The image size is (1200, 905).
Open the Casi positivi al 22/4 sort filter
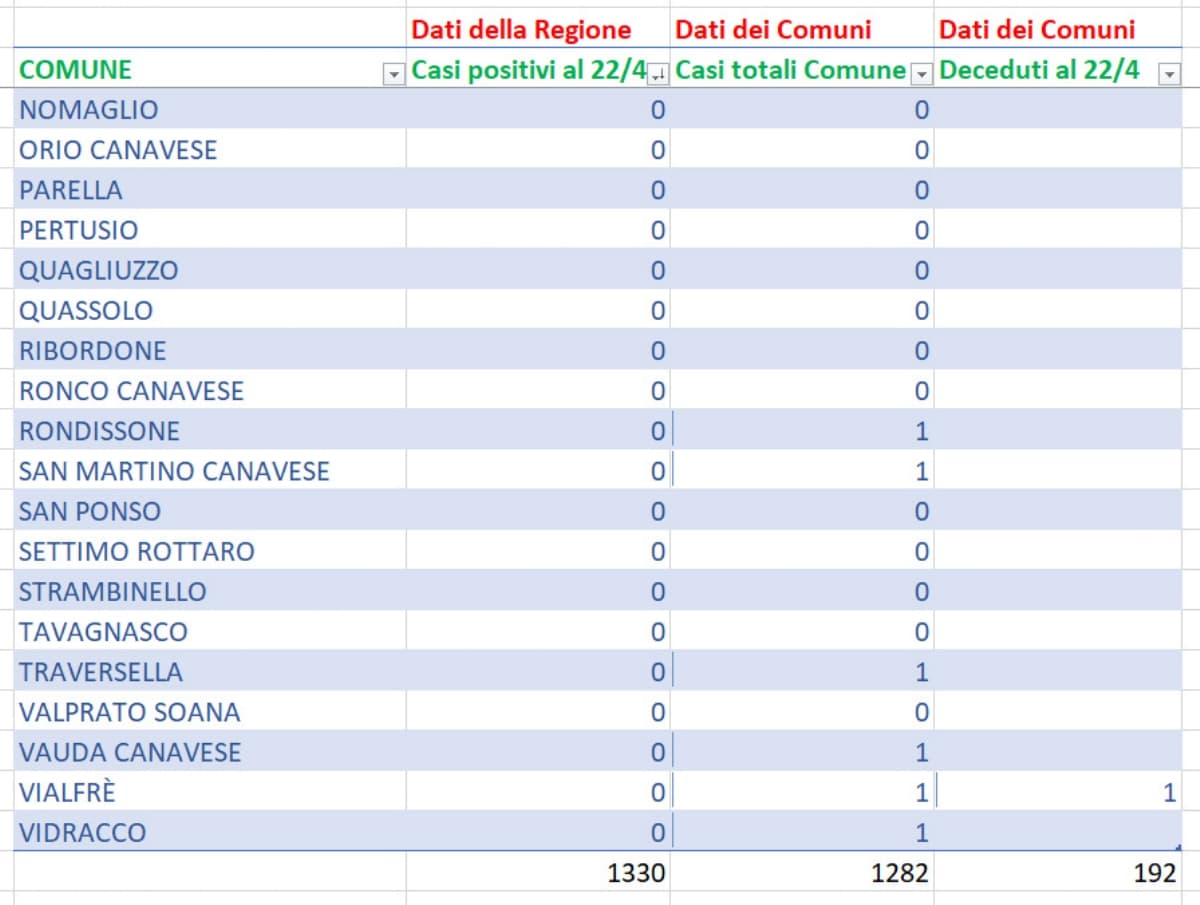658,74
